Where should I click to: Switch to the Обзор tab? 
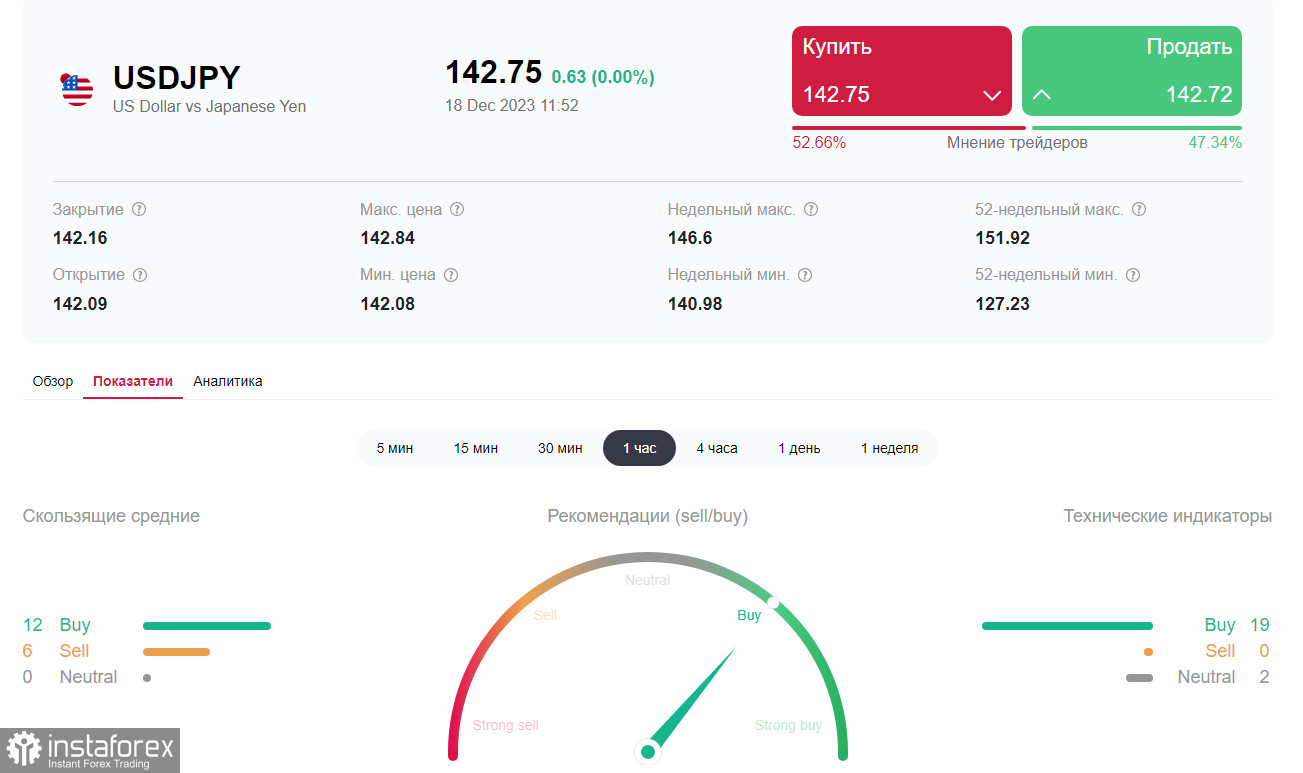(x=53, y=381)
